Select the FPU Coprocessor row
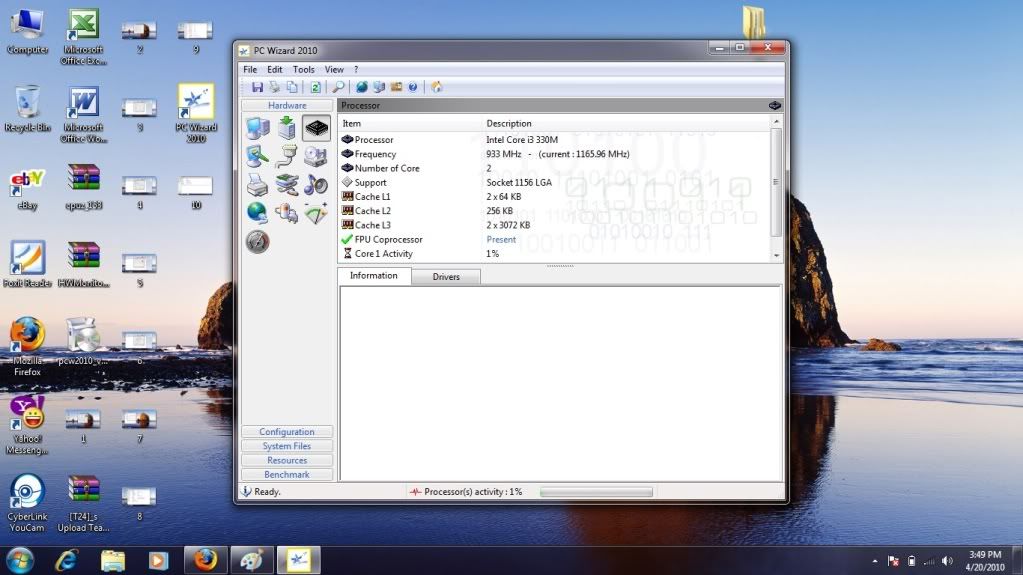This screenshot has height=575, width=1023. coord(554,240)
